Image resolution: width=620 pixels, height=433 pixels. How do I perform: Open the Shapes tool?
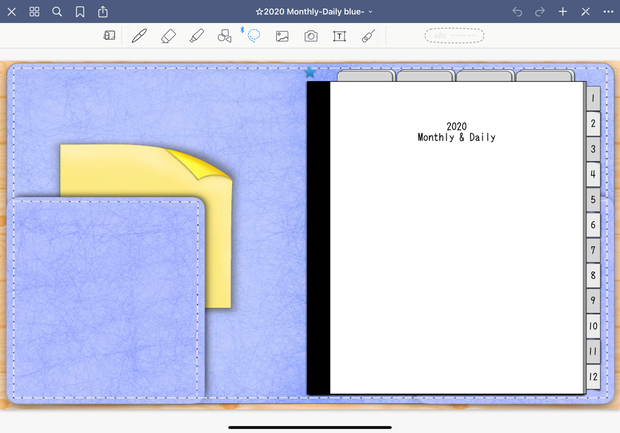pyautogui.click(x=225, y=36)
